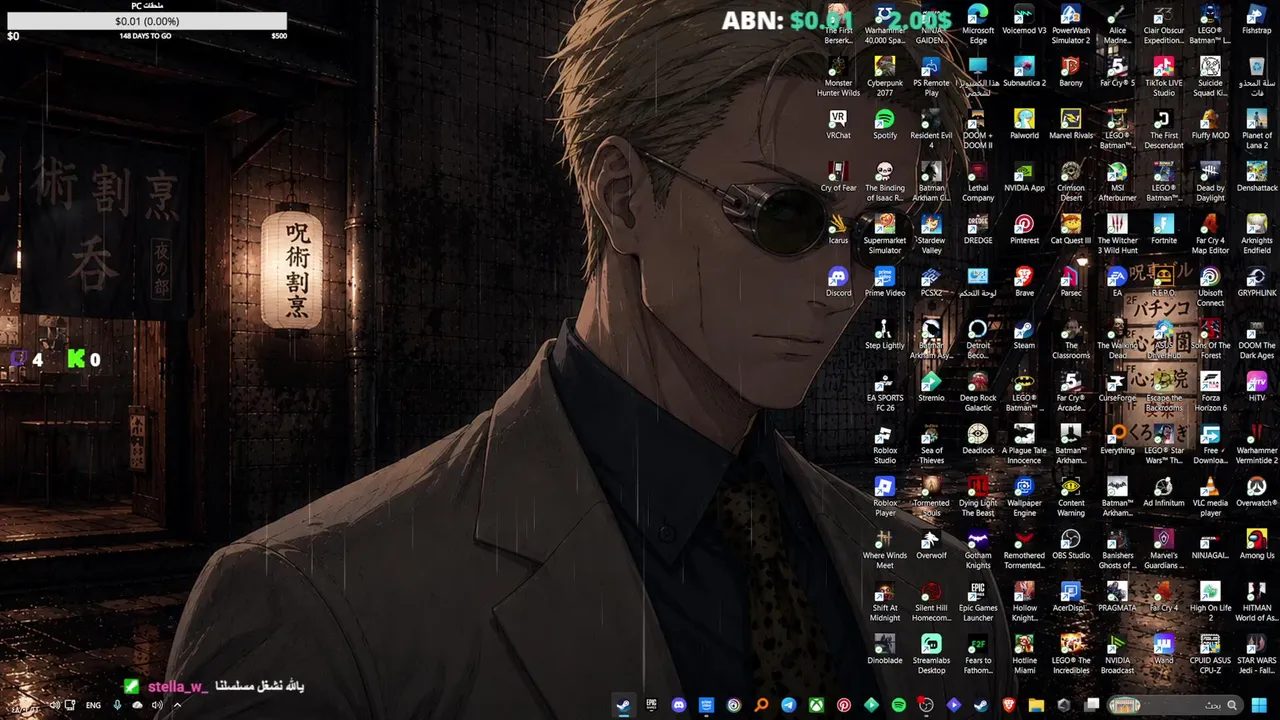Select the Among Us desktop icon
Screen dimensions: 1280x720
click(1257, 544)
